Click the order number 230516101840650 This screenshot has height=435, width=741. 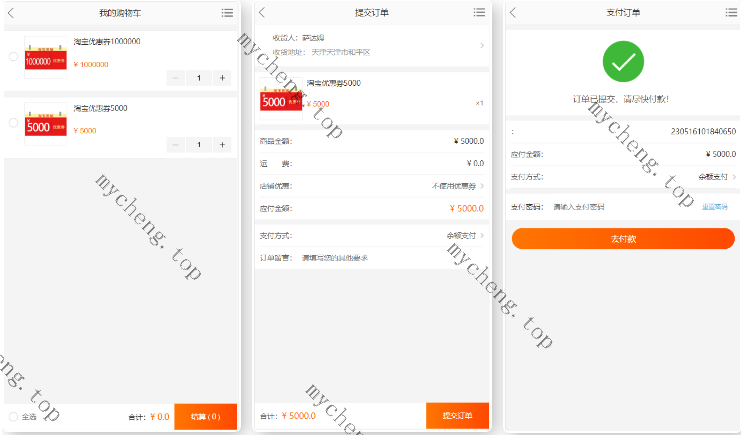click(703, 131)
